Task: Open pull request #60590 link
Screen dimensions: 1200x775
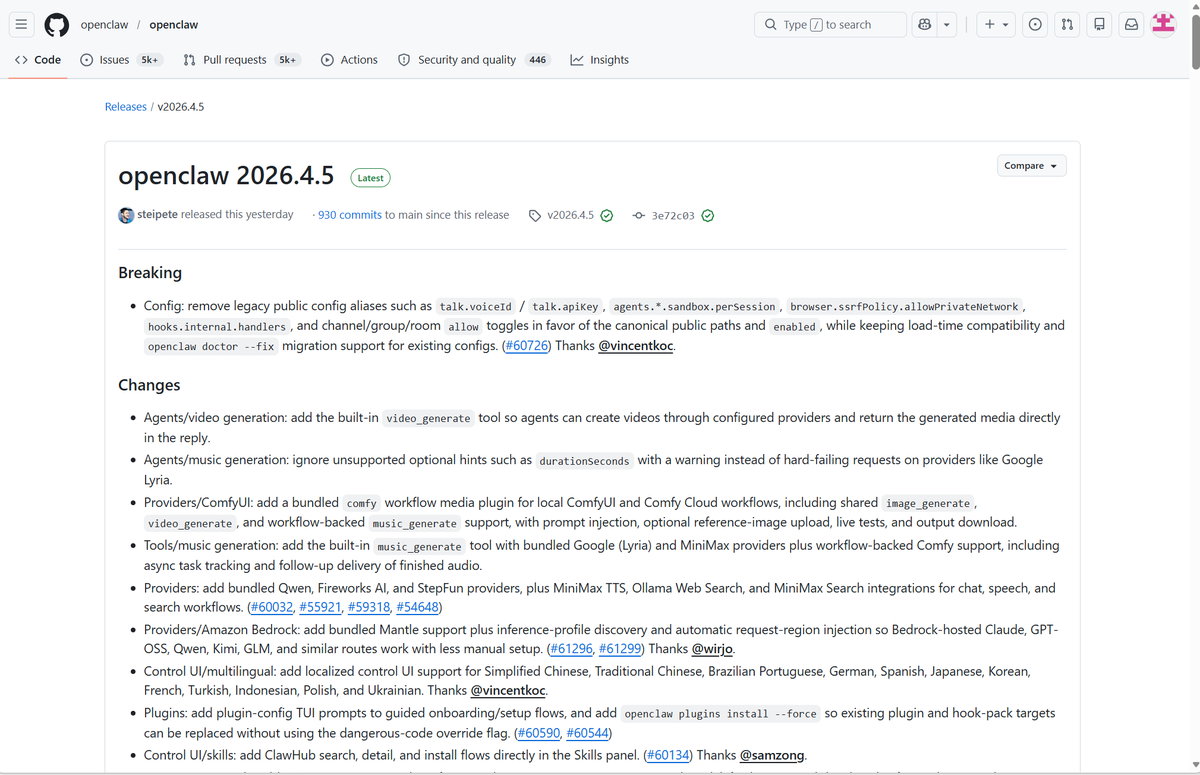Action: [541, 733]
